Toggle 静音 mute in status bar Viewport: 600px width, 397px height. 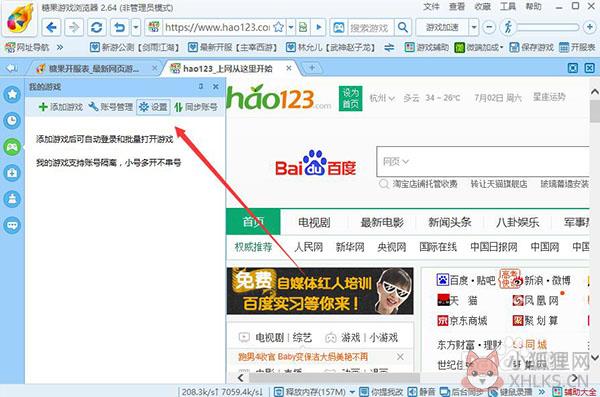421,392
